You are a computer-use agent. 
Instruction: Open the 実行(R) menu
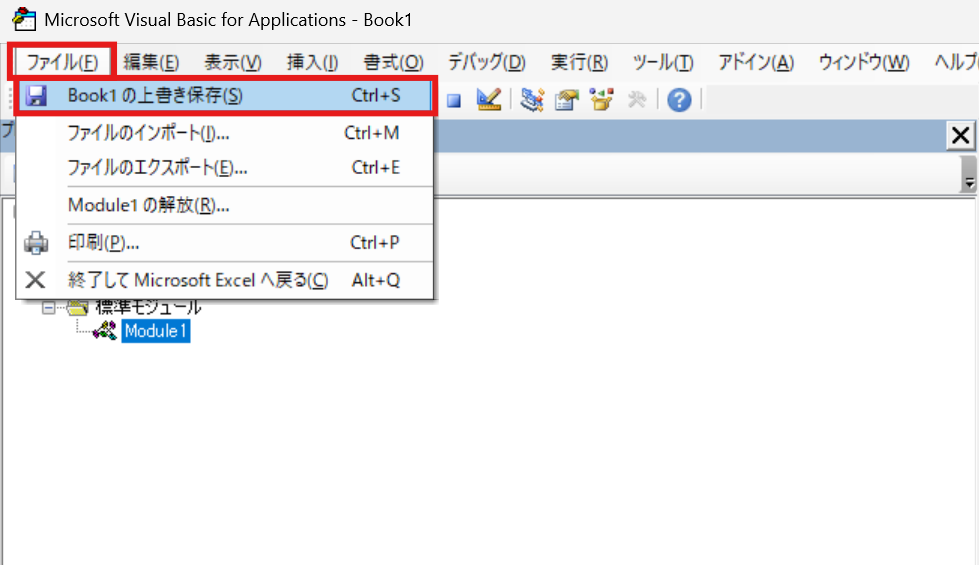click(x=579, y=62)
